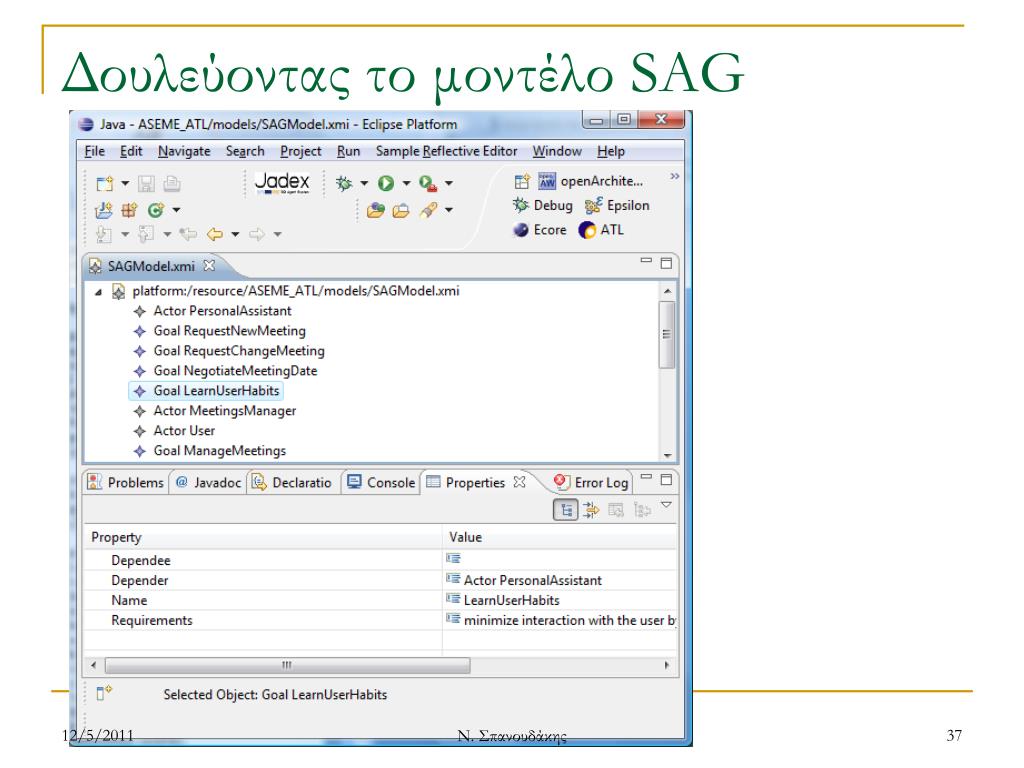Open the Search flashlight dropdown arrow
The width and height of the screenshot is (1024, 768).
(449, 210)
